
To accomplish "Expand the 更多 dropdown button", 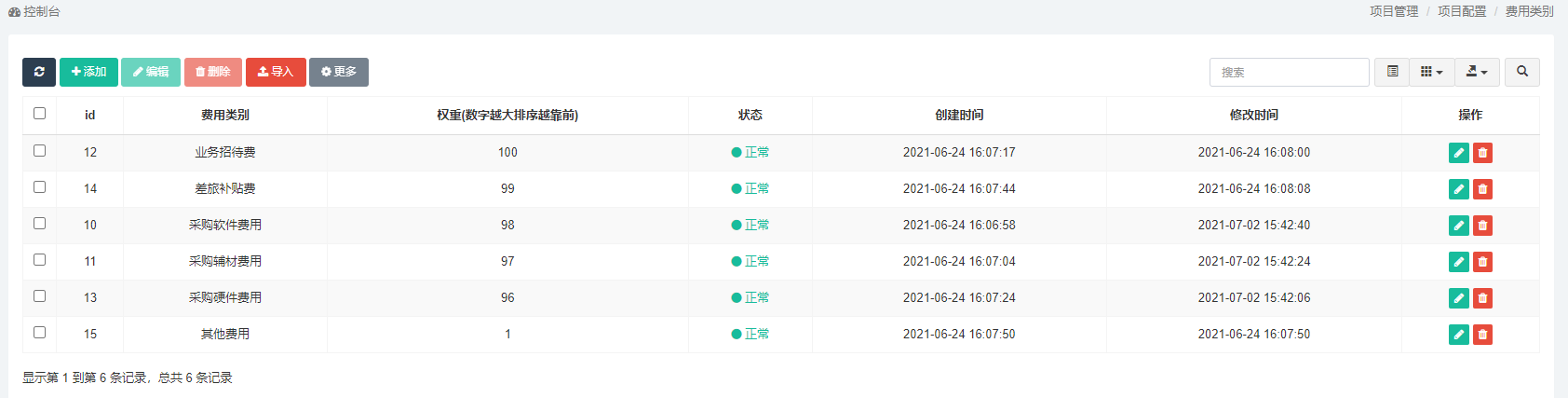I will pyautogui.click(x=339, y=72).
